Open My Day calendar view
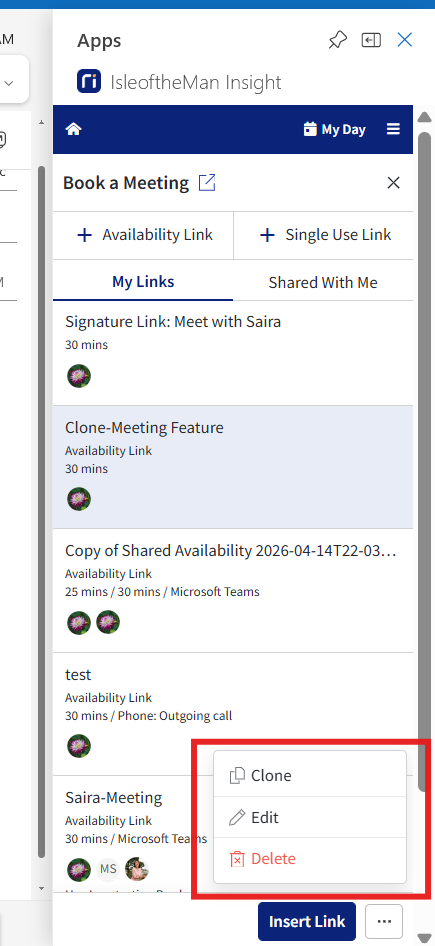 coord(334,129)
